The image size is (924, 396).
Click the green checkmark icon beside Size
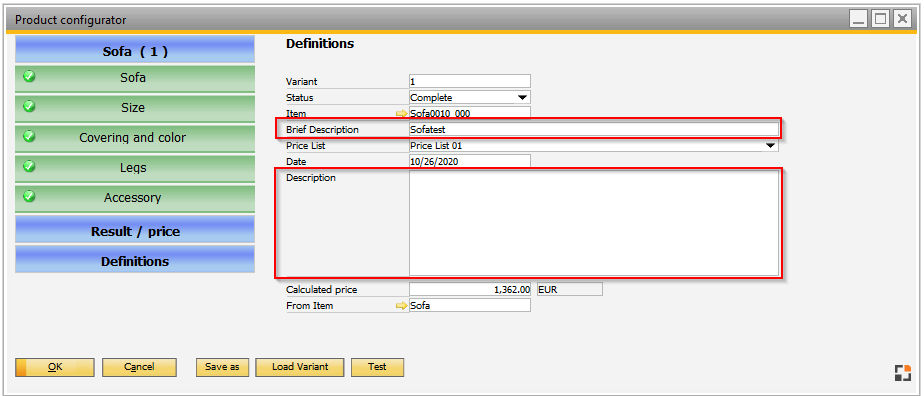(29, 107)
